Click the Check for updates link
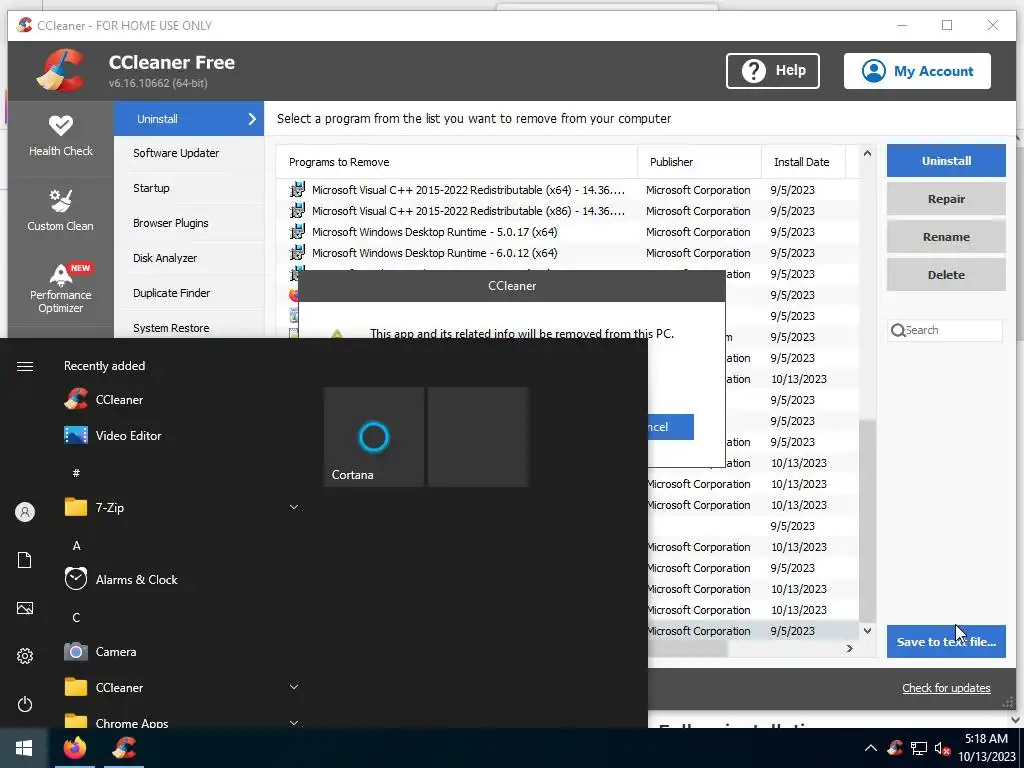 (x=946, y=688)
